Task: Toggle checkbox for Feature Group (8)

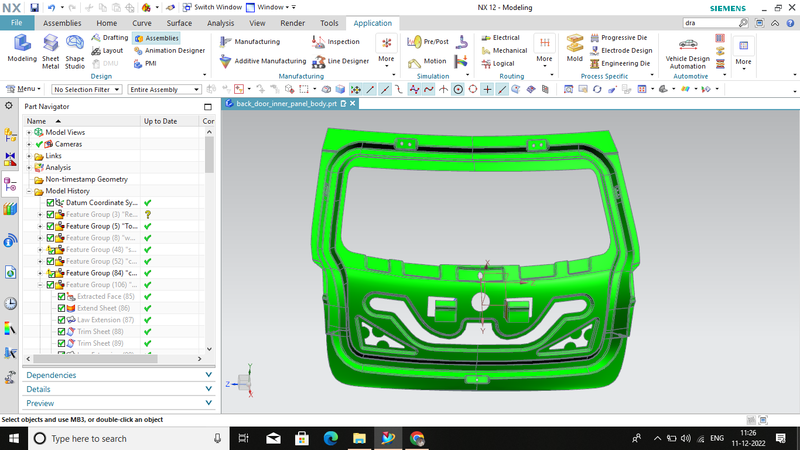Action: coord(50,238)
